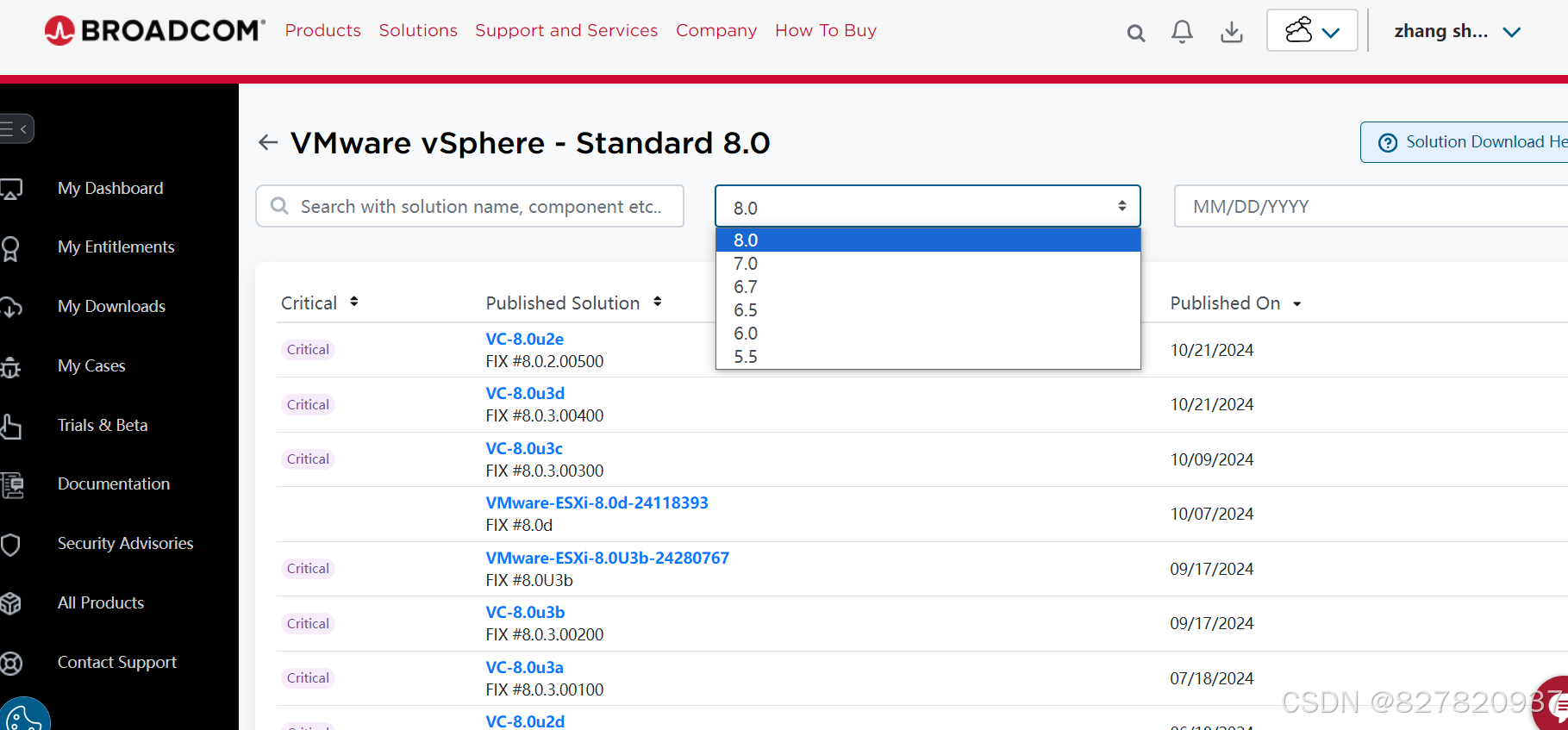Open VC-8.0u3b solution link
1568x730 pixels.
[x=526, y=613]
